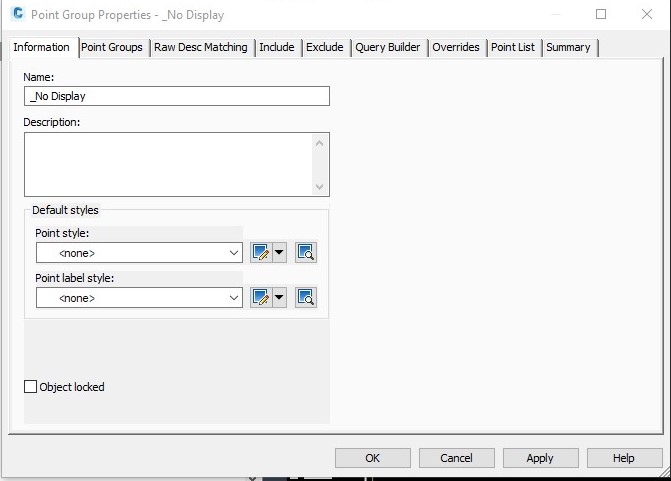Image resolution: width=671 pixels, height=481 pixels.
Task: Click Description scrollbar up arrow
Action: tap(319, 143)
